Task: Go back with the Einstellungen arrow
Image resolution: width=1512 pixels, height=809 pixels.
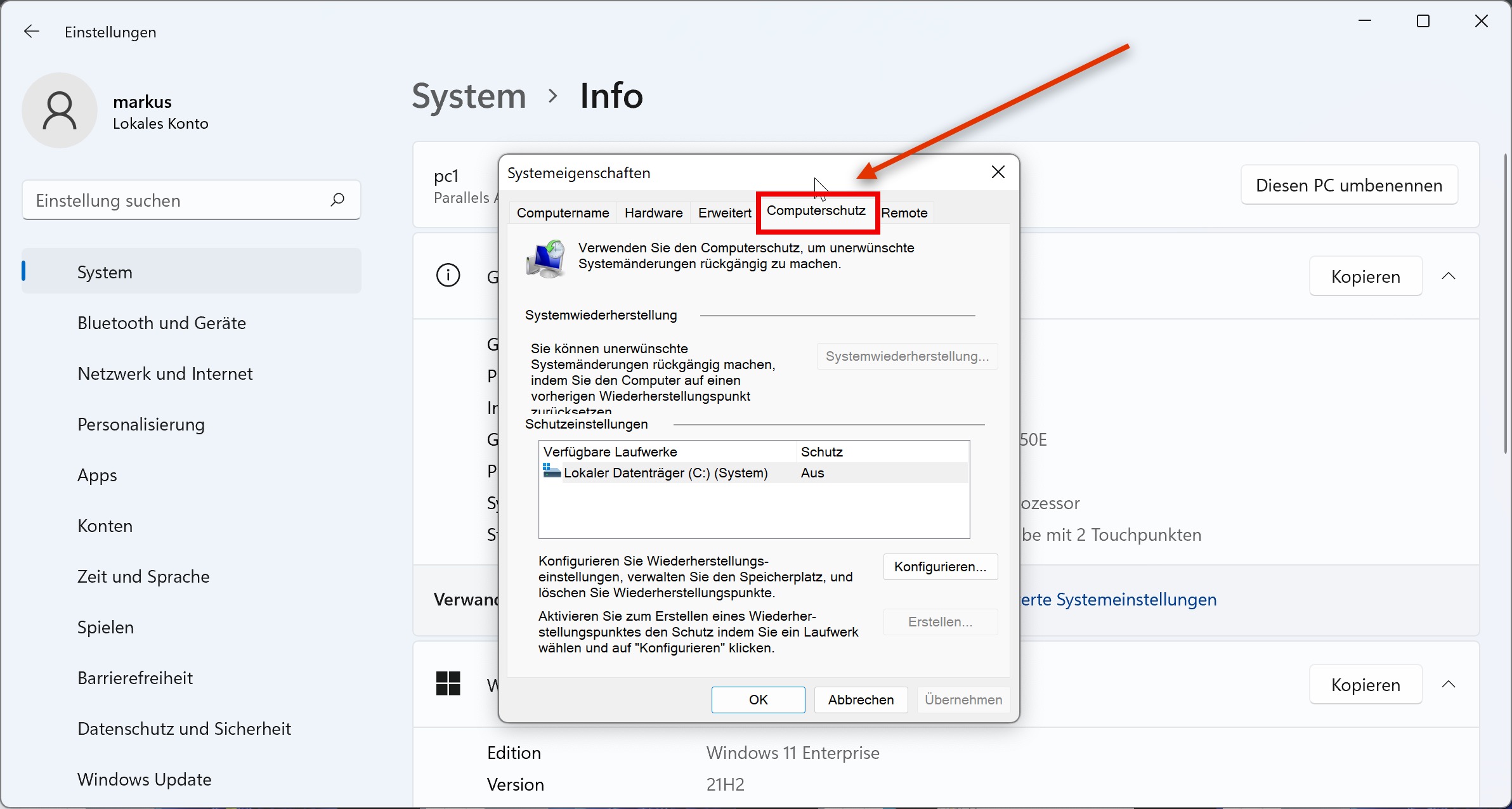Action: (32, 32)
